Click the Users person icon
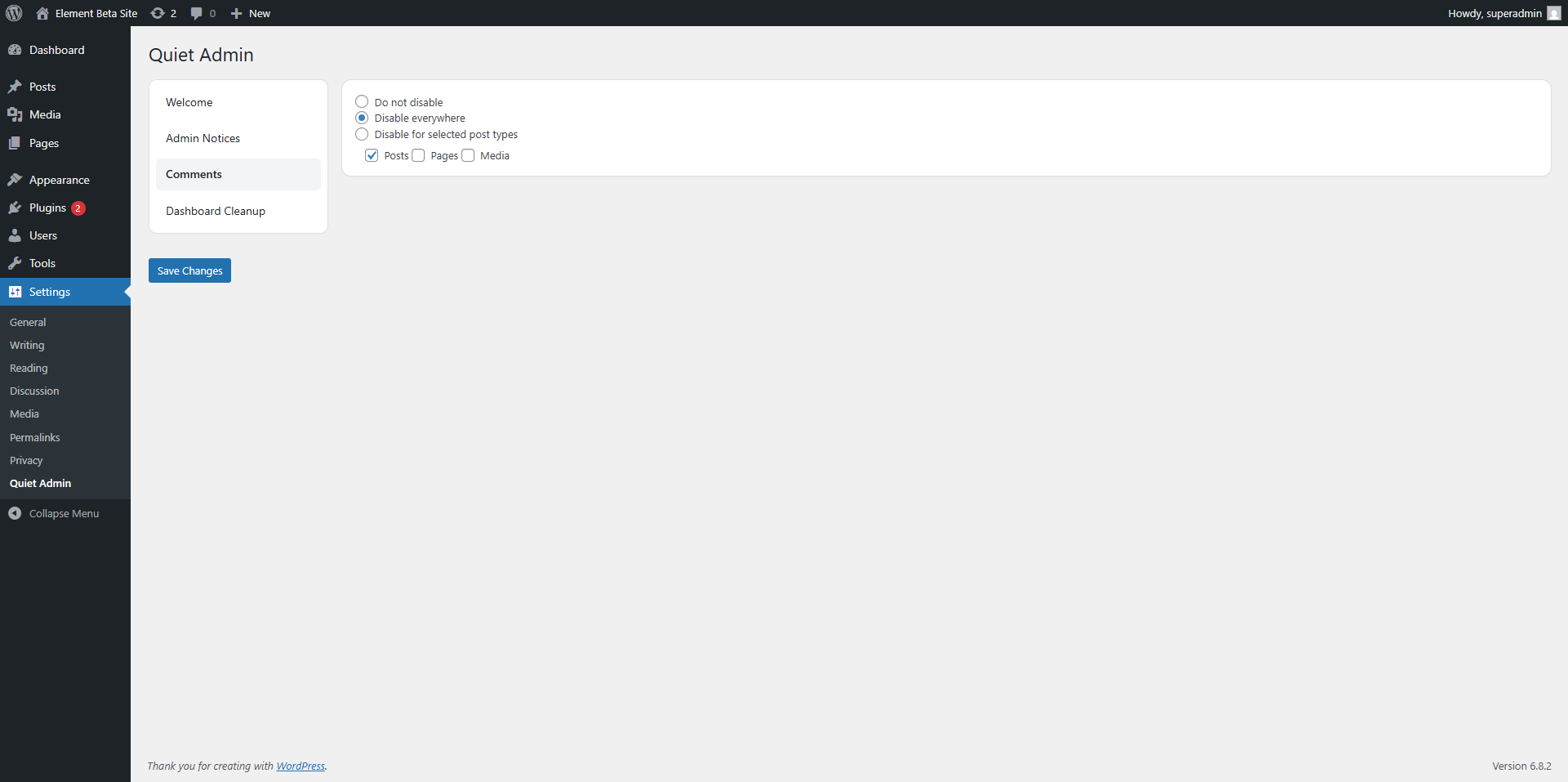 [15, 235]
